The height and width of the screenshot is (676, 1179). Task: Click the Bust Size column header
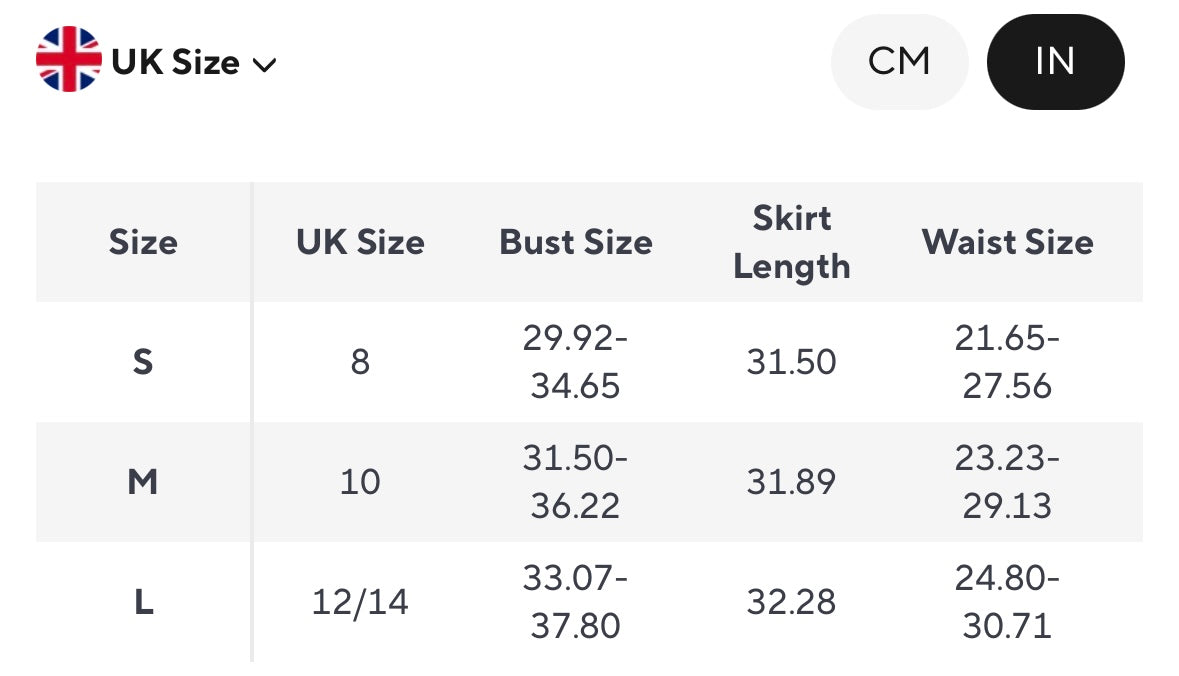click(x=576, y=242)
